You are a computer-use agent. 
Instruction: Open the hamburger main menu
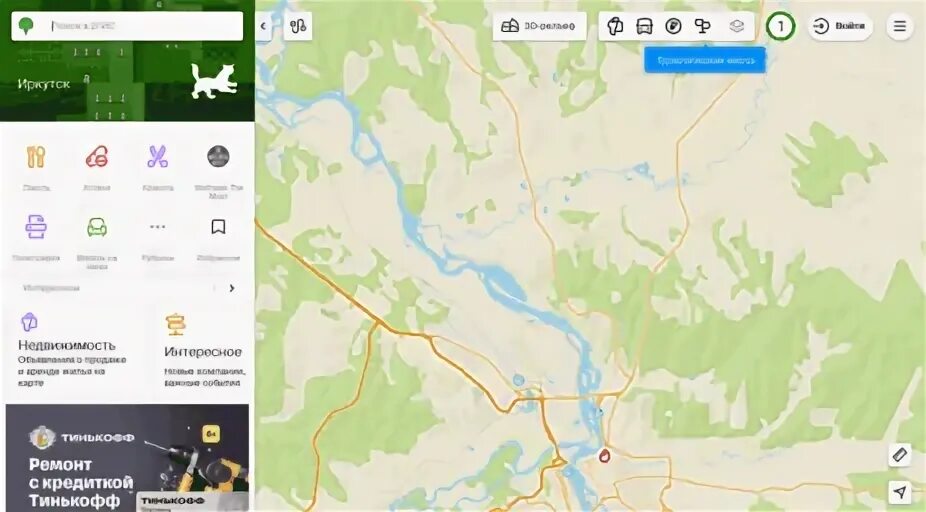(899, 26)
